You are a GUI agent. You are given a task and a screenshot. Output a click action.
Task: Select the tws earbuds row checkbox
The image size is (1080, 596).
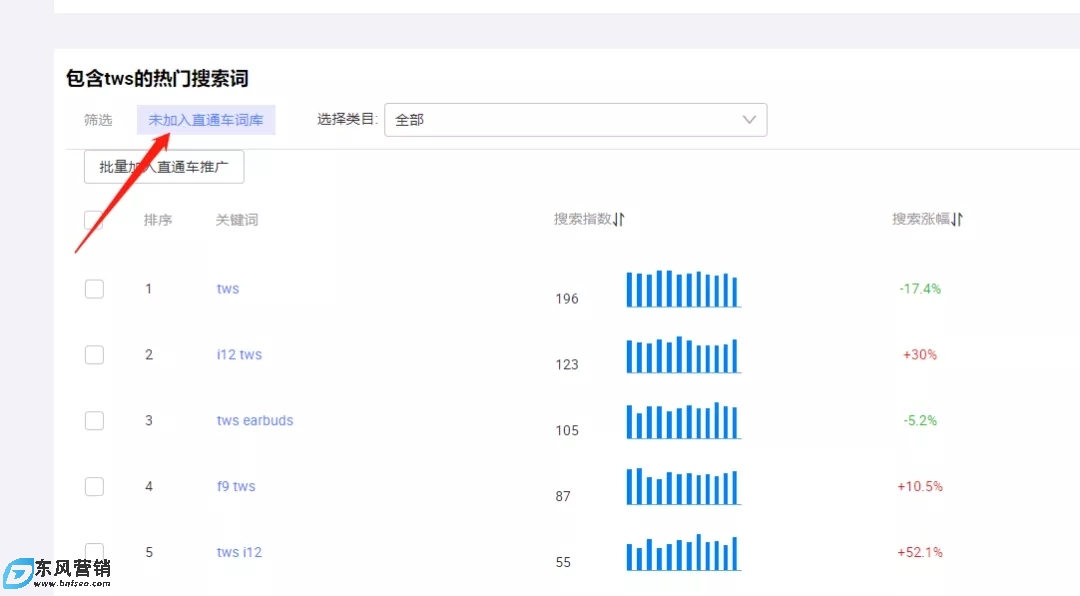94,421
